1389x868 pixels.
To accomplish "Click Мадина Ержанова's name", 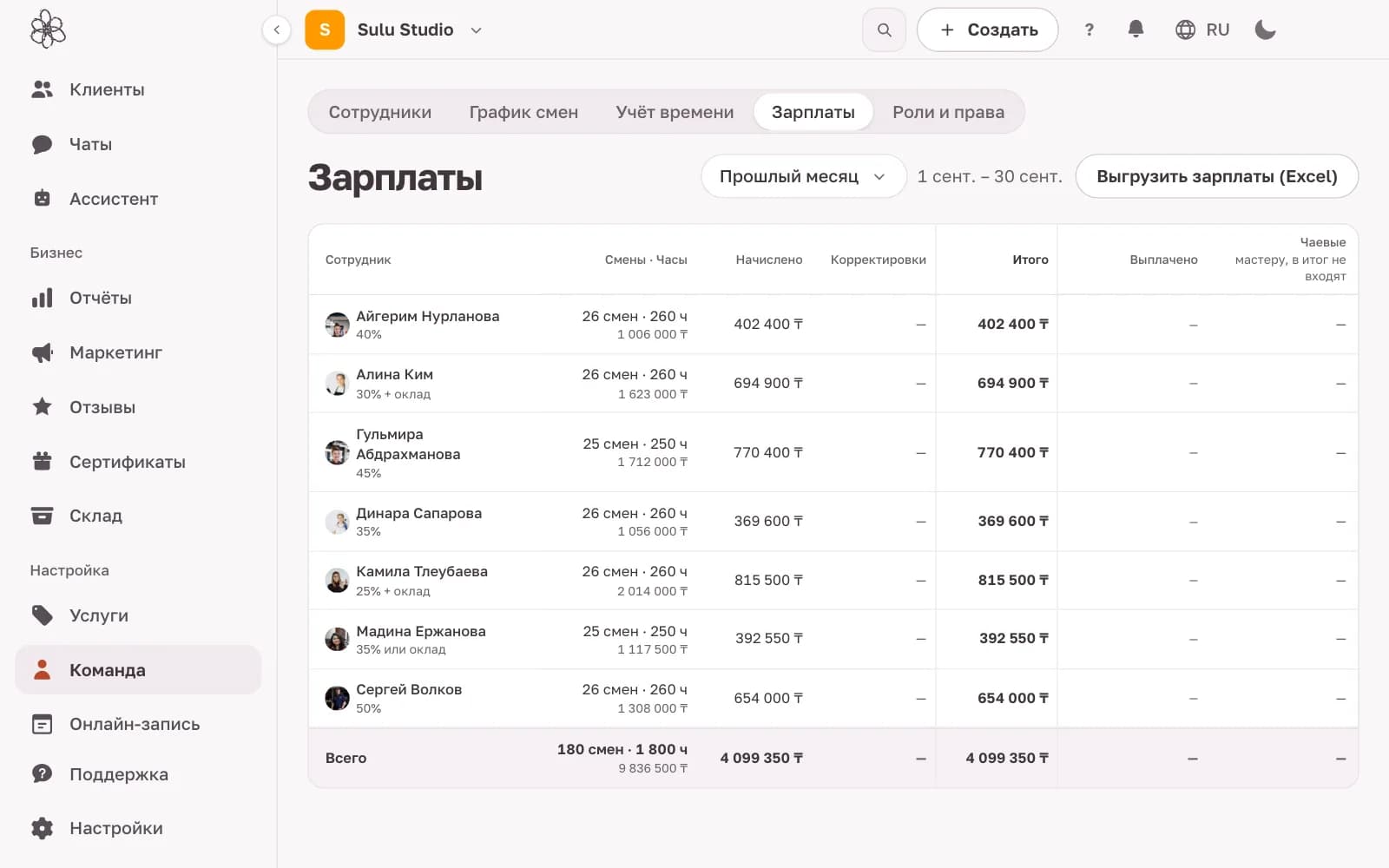I will pyautogui.click(x=421, y=631).
